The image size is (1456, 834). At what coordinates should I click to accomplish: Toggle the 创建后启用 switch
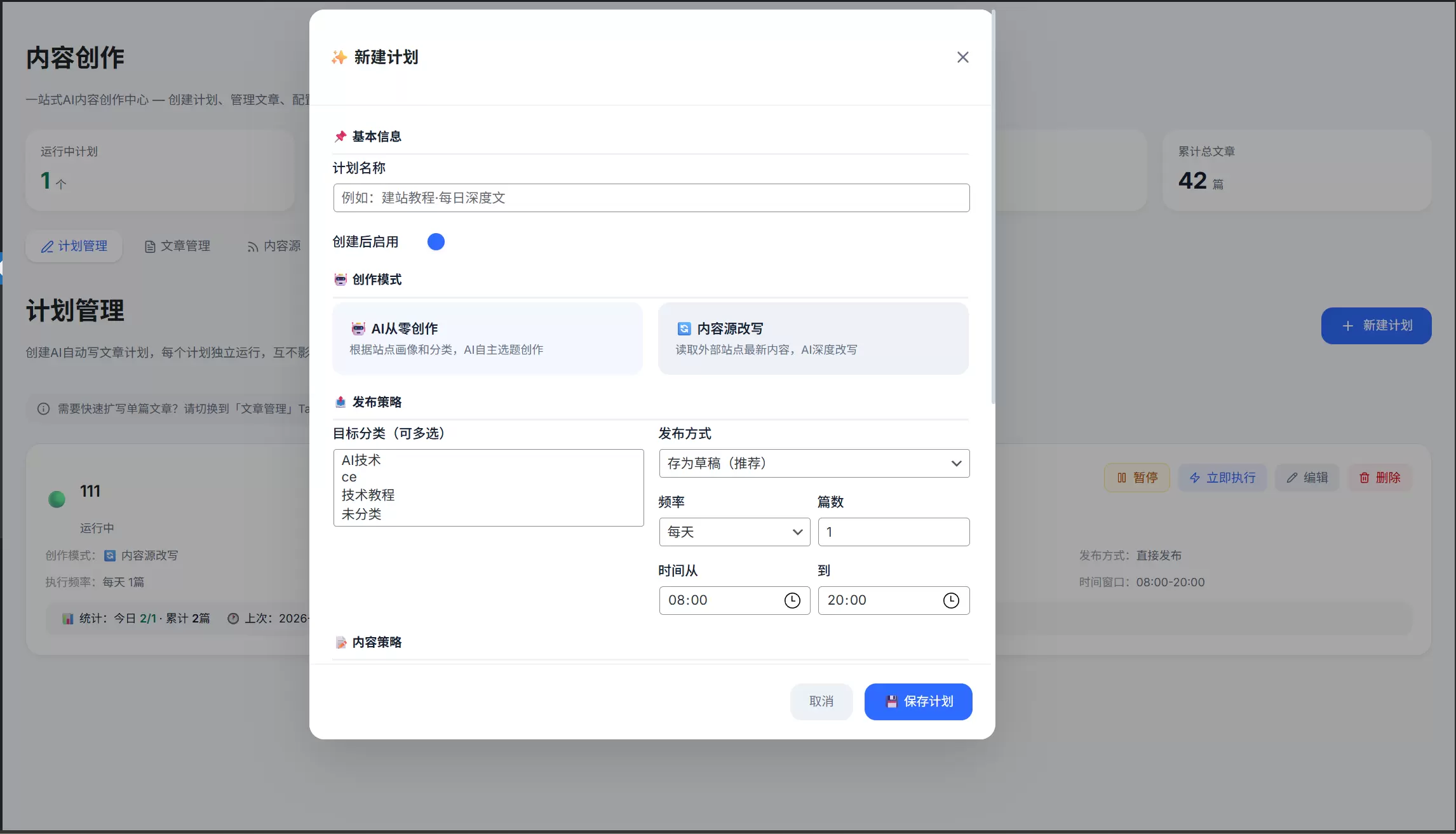[x=436, y=242]
